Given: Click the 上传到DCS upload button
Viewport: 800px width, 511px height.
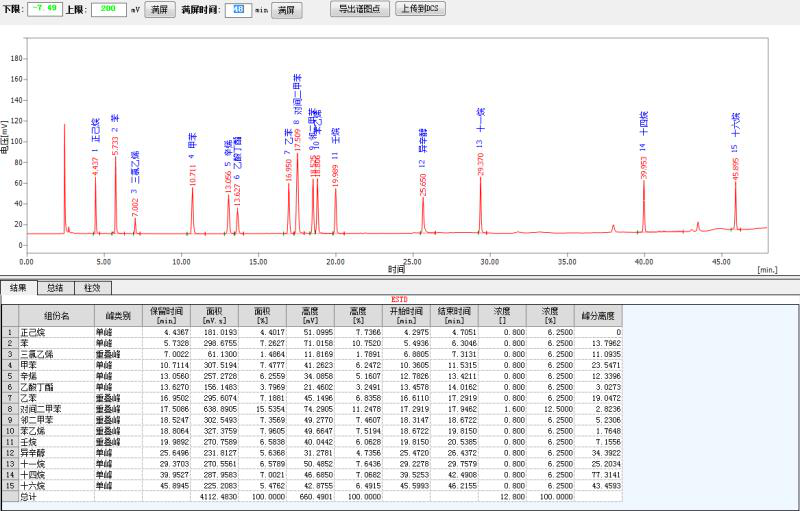Looking at the screenshot, I should click(x=421, y=9).
